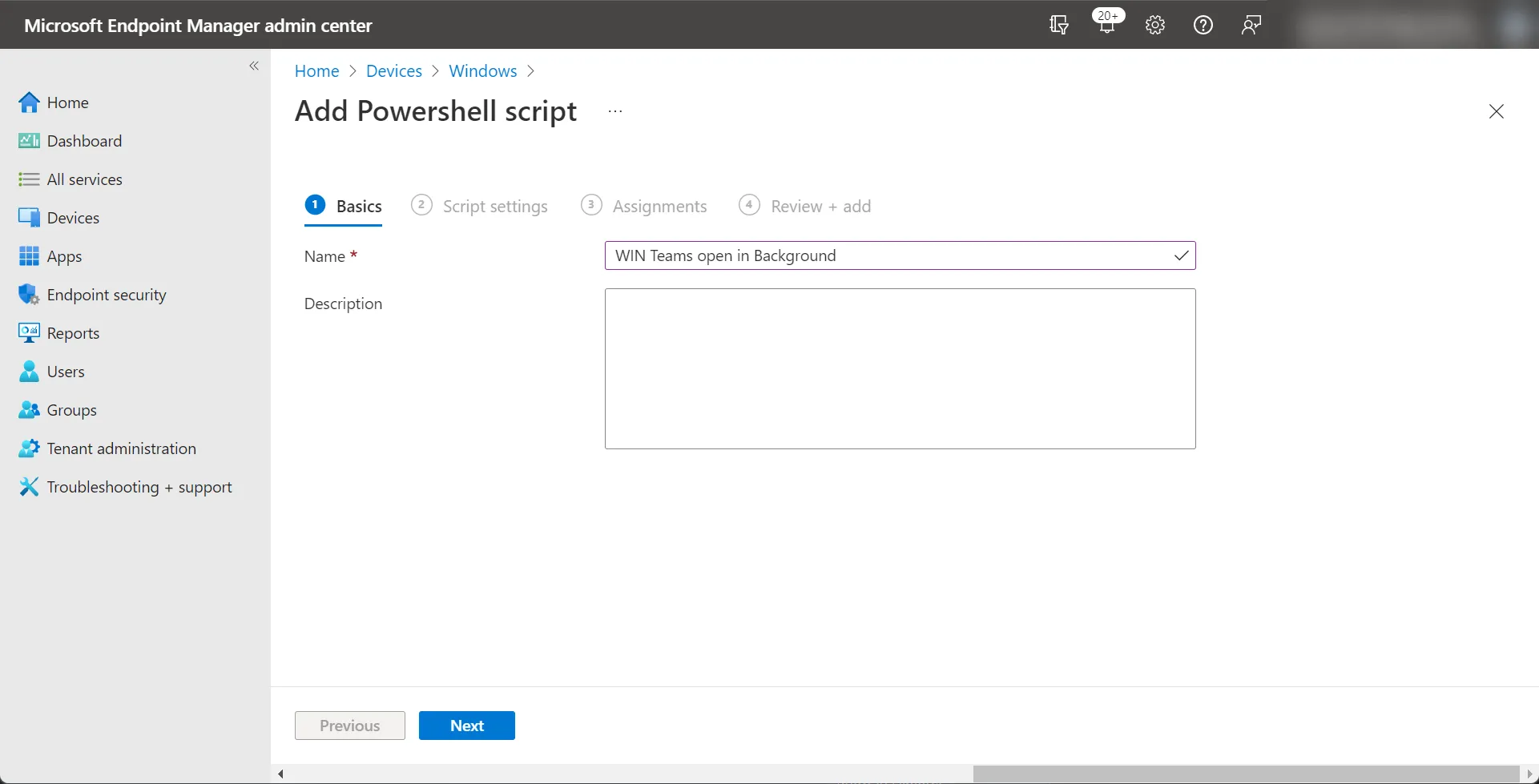Open the settings gear in header
This screenshot has height=784, width=1539.
(x=1154, y=25)
